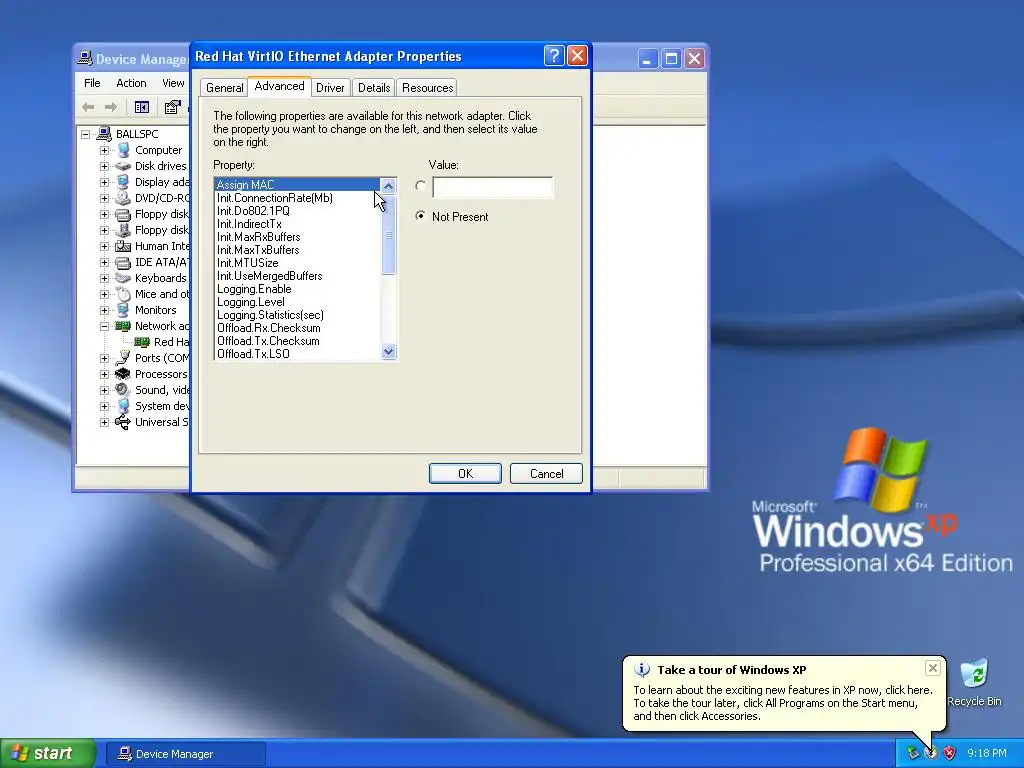The width and height of the screenshot is (1024, 768).
Task: Open the File menu in Device Manager
Action: tap(92, 83)
